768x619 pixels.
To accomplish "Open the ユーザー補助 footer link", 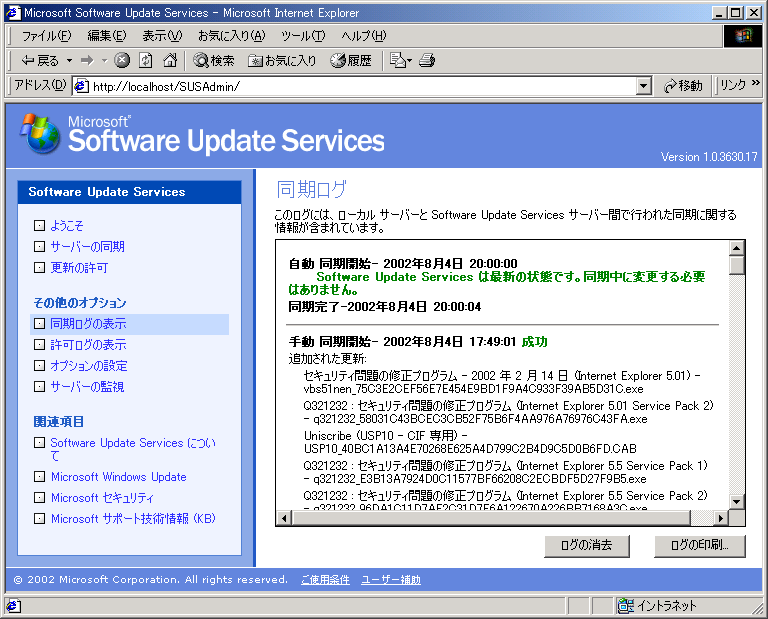I will [x=391, y=580].
